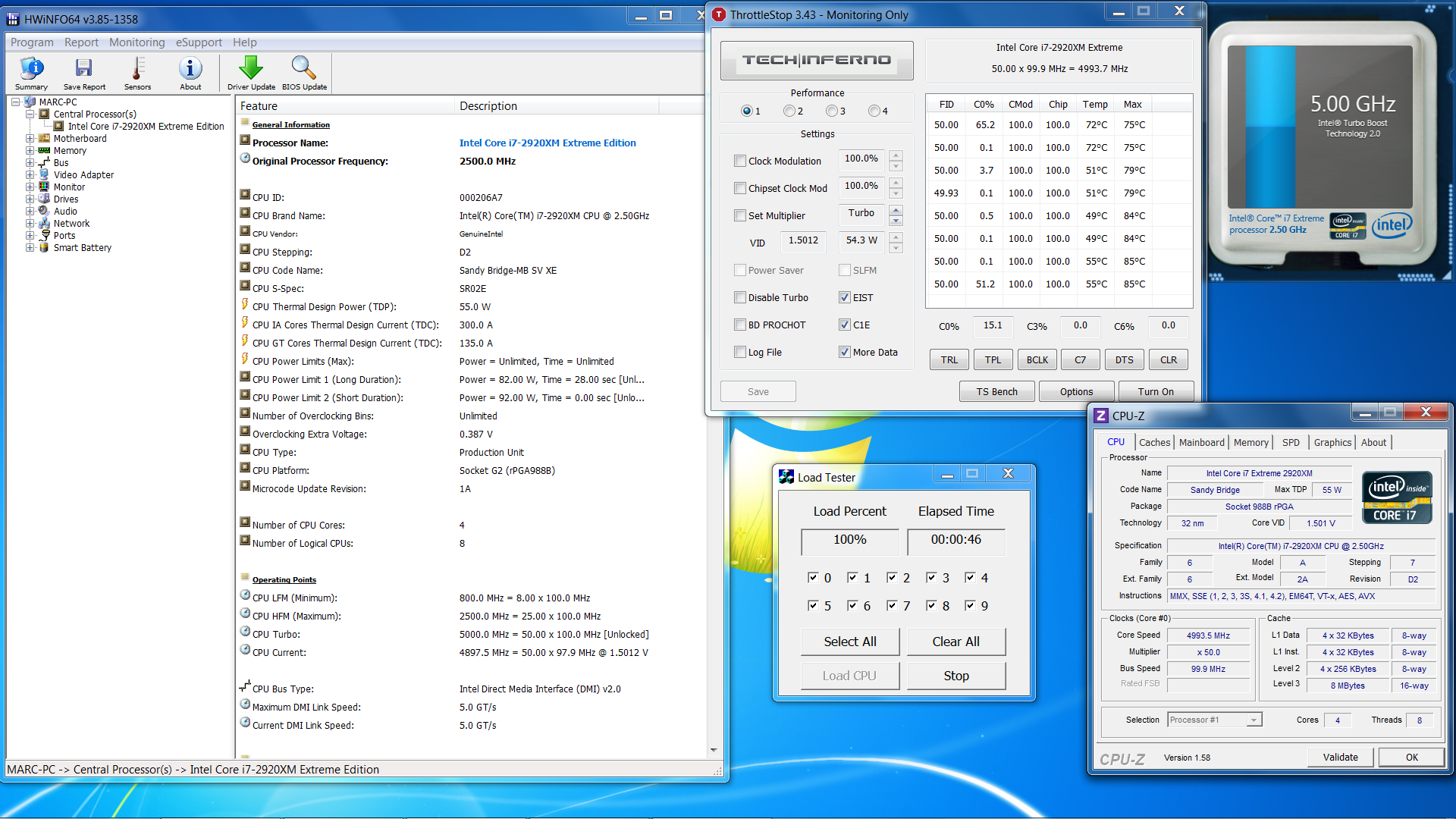
Task: Enable the Chipset Clock Mod checkbox
Action: 740,188
